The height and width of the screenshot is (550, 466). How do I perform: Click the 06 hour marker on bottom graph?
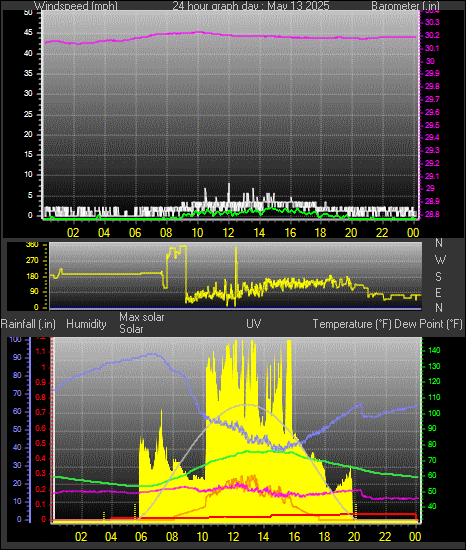[142, 536]
